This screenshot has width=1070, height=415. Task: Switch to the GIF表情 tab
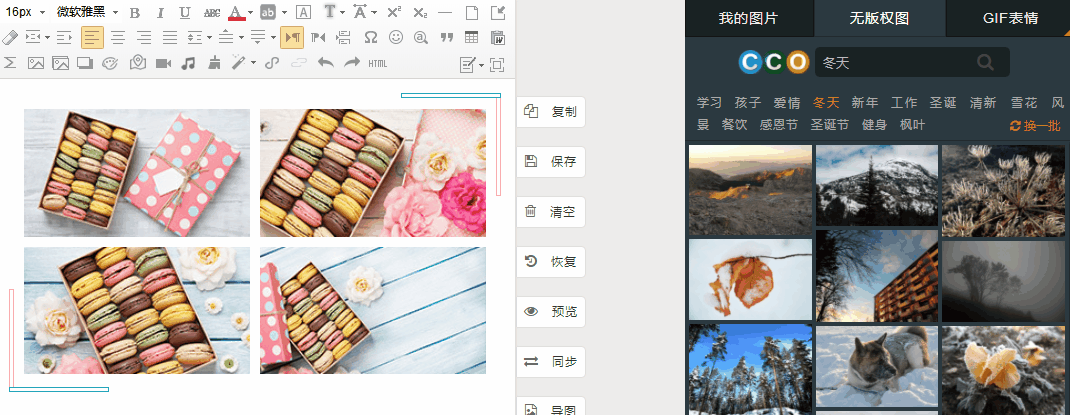(1011, 18)
